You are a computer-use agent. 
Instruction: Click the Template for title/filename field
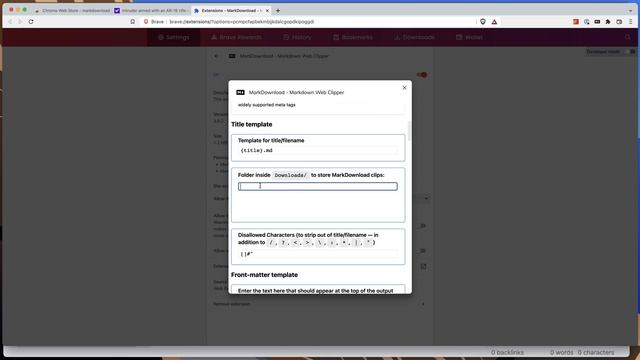coord(318,151)
